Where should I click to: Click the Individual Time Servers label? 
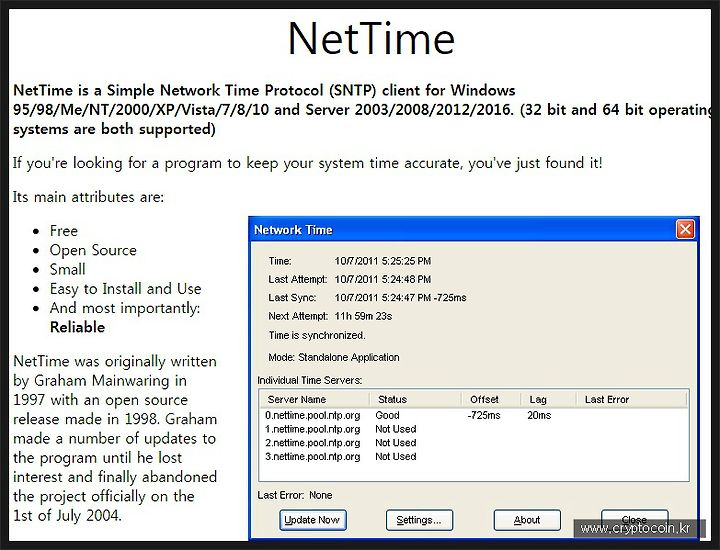click(x=309, y=381)
